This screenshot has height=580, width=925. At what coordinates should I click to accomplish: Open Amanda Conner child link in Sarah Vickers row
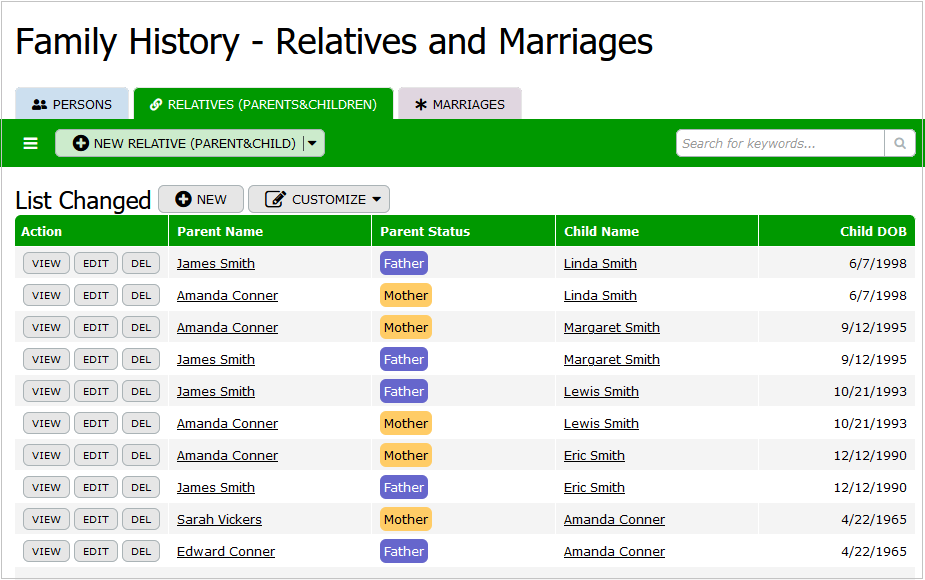pos(614,519)
